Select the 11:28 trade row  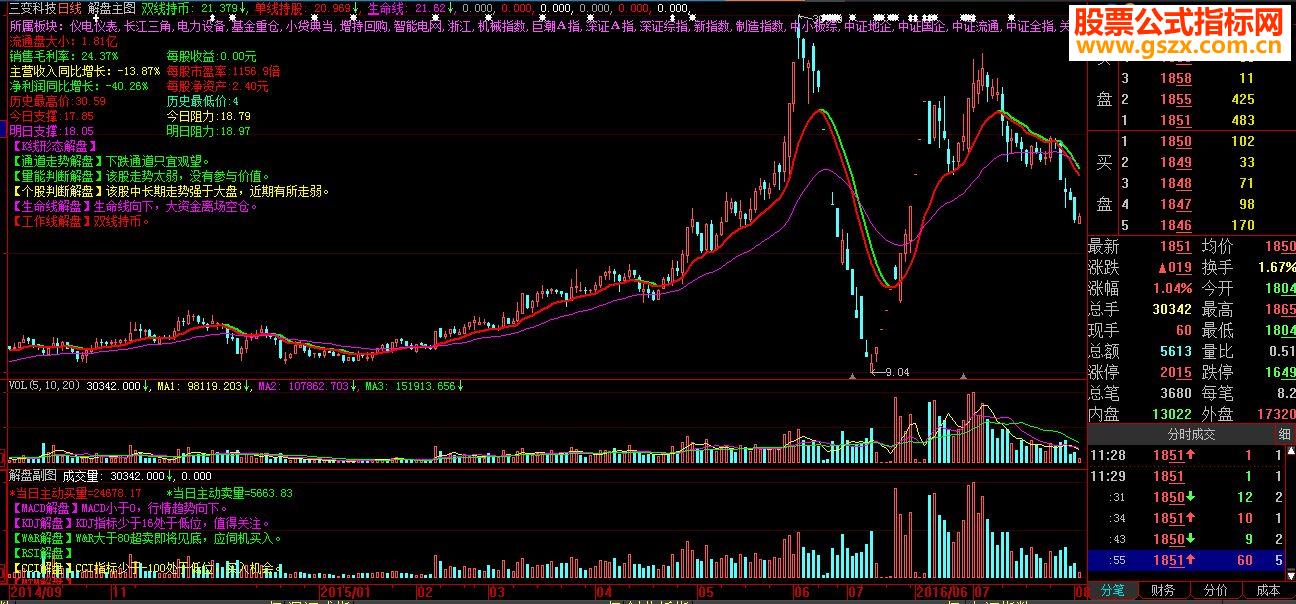click(1186, 455)
